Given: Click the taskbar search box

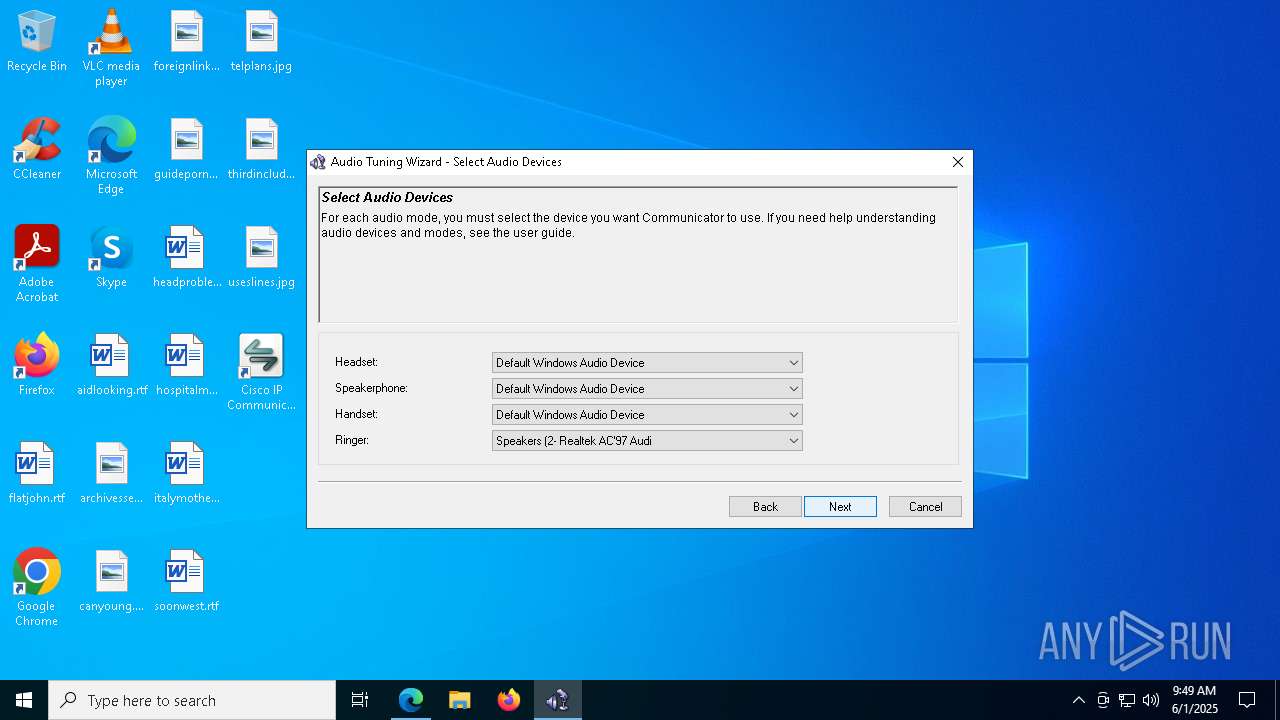Looking at the screenshot, I should (192, 700).
